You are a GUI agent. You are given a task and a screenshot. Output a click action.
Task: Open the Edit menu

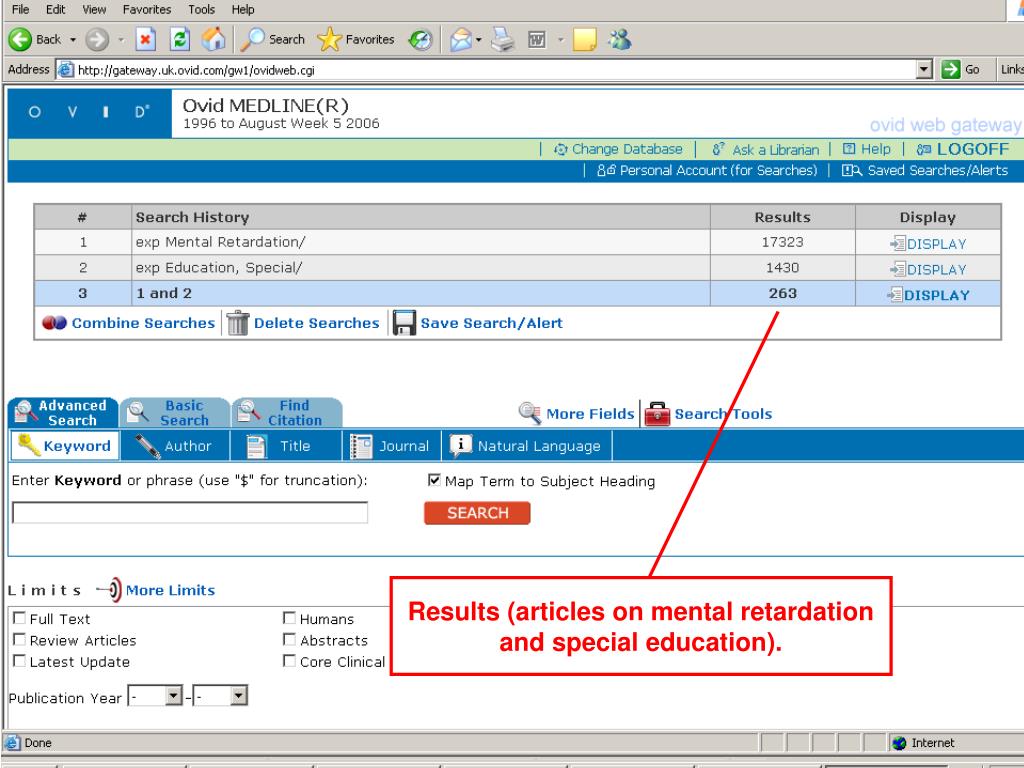[56, 9]
